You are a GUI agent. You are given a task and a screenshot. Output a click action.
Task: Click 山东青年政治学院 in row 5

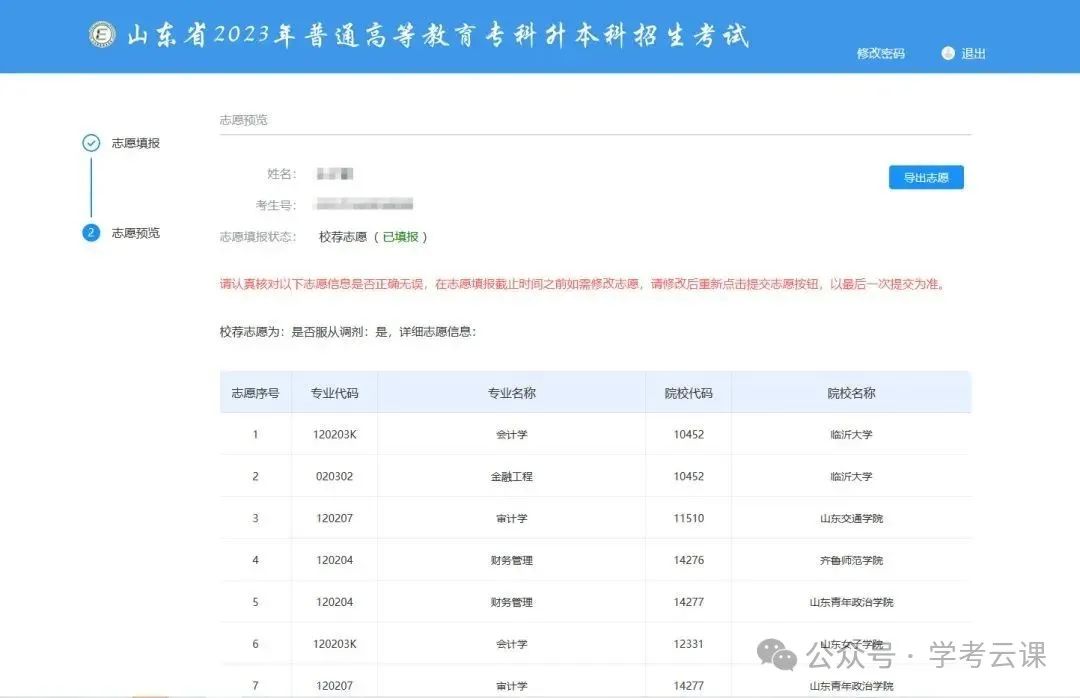coord(851,602)
